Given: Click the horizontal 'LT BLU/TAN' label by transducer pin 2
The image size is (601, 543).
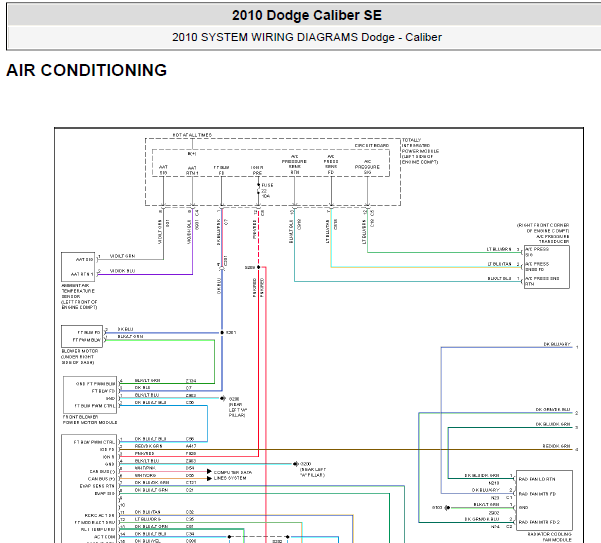Looking at the screenshot, I should tap(499, 264).
